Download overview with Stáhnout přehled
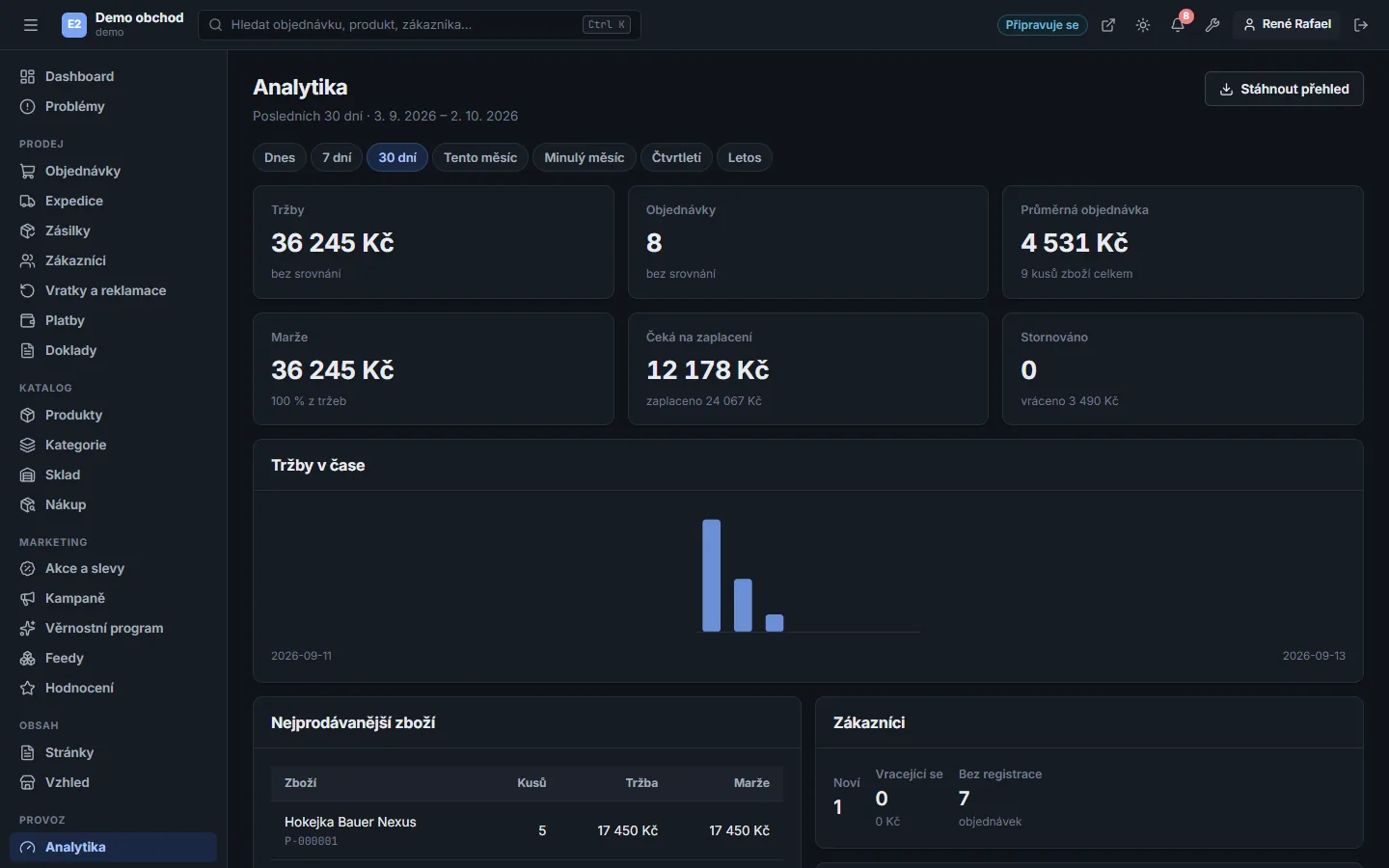The height and width of the screenshot is (868, 1389). [x=1284, y=89]
